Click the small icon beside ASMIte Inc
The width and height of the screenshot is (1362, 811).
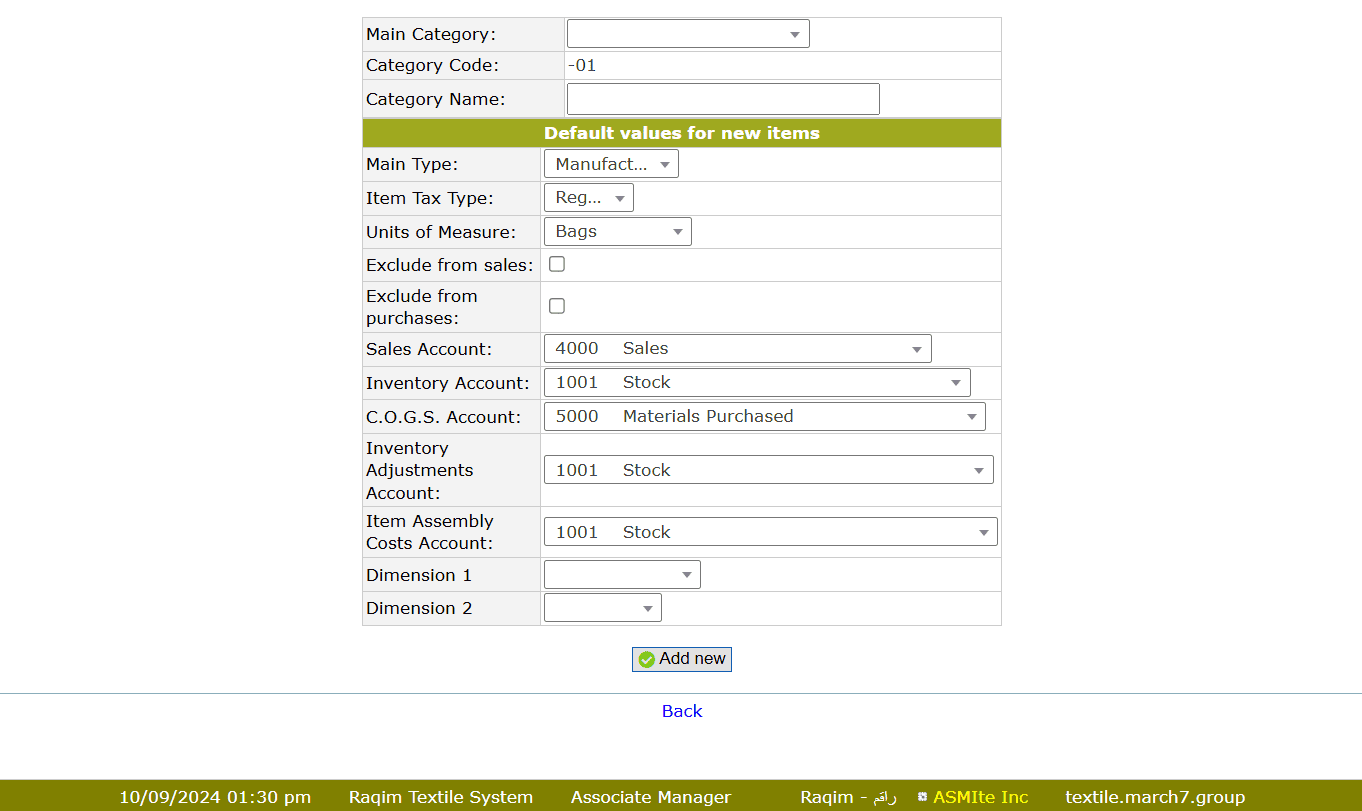[x=922, y=797]
